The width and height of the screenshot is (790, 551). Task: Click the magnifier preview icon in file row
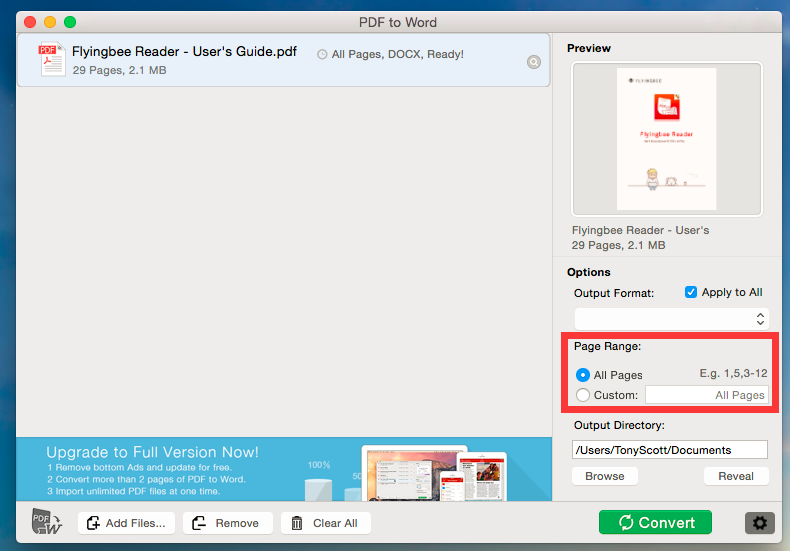click(534, 62)
